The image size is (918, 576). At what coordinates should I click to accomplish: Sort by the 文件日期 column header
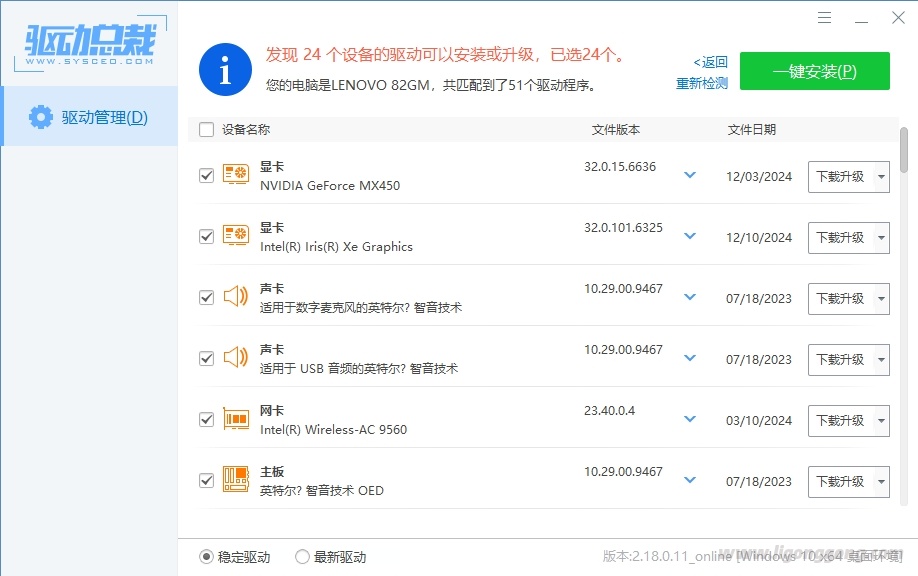[x=752, y=129]
